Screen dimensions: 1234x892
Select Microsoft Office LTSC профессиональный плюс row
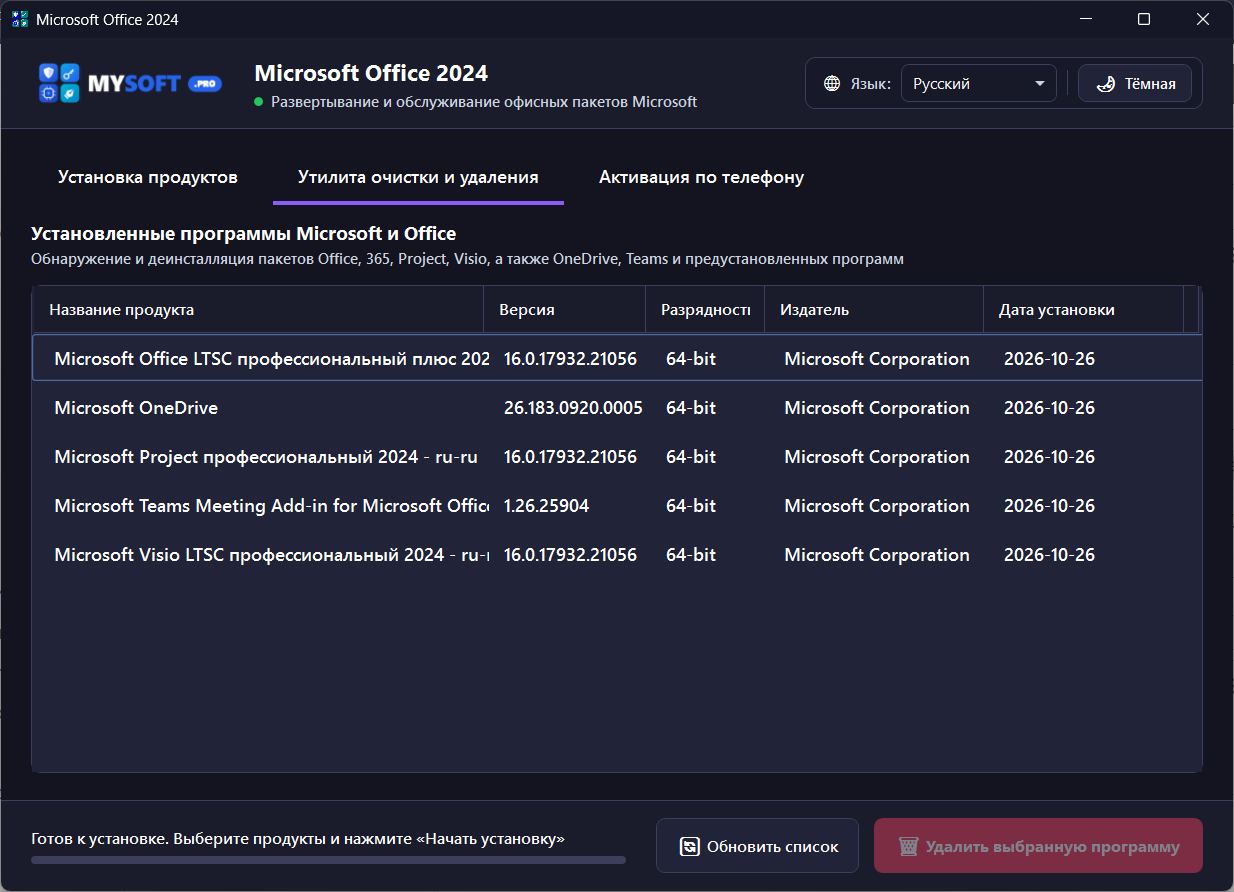(617, 358)
